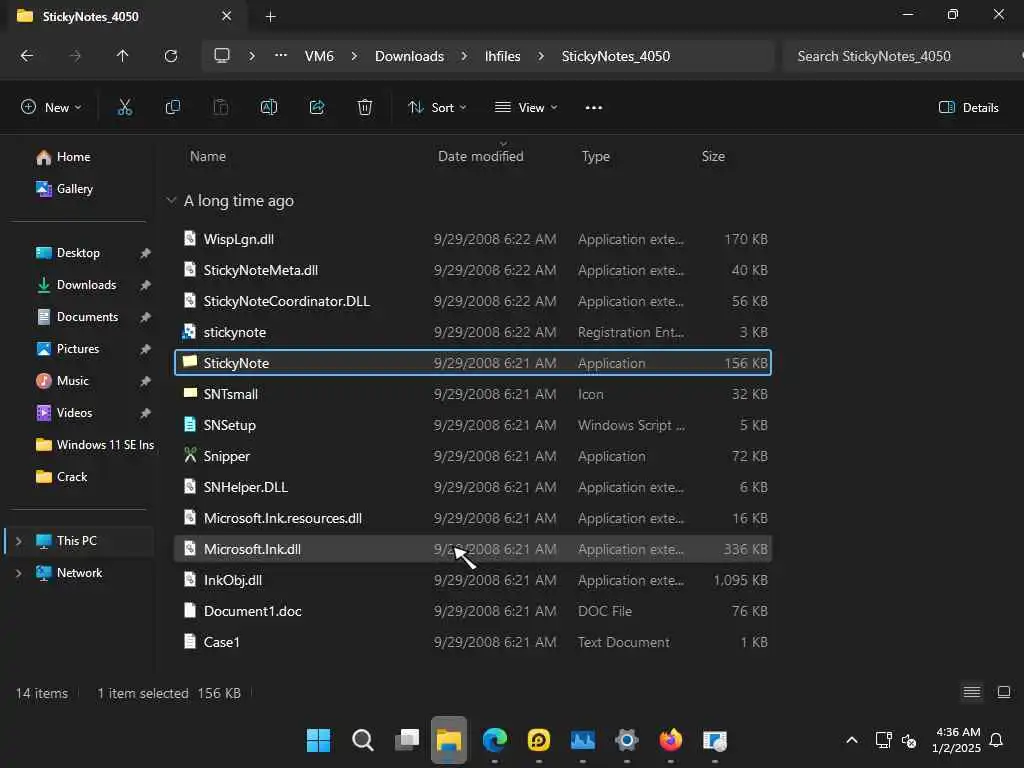Open the Sort dropdown menu
The width and height of the screenshot is (1024, 768).
437,108
